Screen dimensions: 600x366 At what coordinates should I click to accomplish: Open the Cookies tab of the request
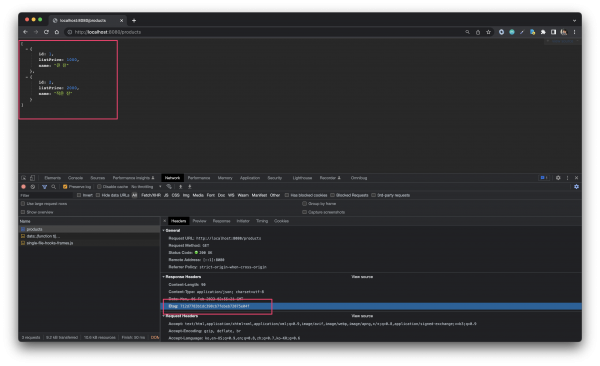tap(281, 221)
